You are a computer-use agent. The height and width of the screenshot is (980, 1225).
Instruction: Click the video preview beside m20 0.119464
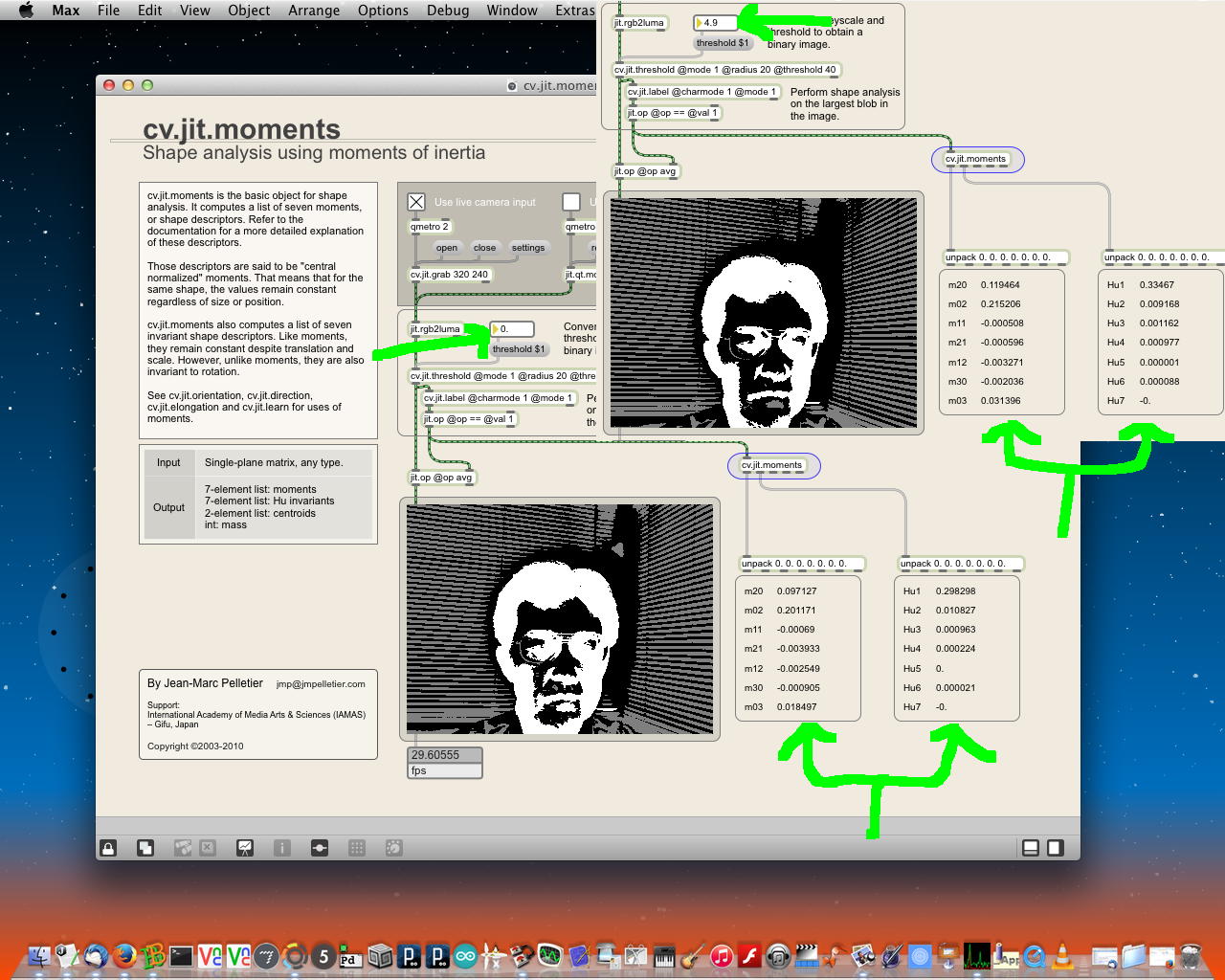[764, 313]
